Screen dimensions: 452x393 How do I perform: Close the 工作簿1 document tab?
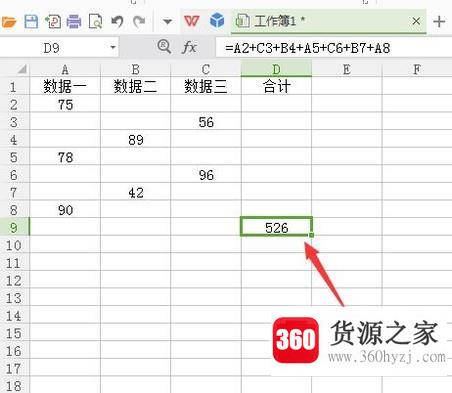coord(416,21)
